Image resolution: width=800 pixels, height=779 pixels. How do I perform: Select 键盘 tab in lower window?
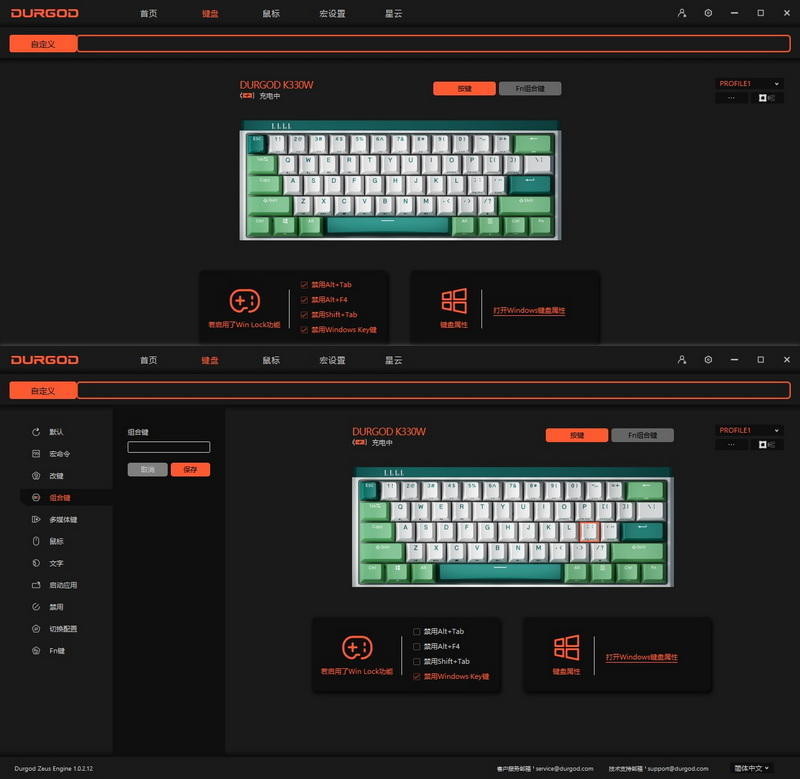pos(210,360)
